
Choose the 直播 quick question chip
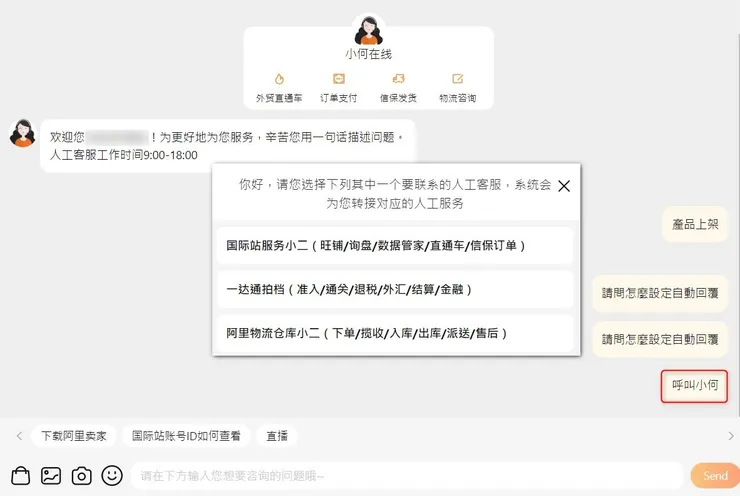[277, 436]
